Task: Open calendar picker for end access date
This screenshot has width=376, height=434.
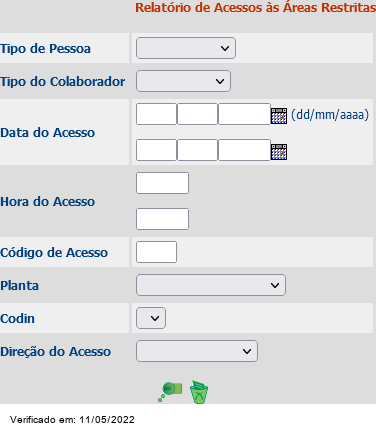Action: (279, 152)
